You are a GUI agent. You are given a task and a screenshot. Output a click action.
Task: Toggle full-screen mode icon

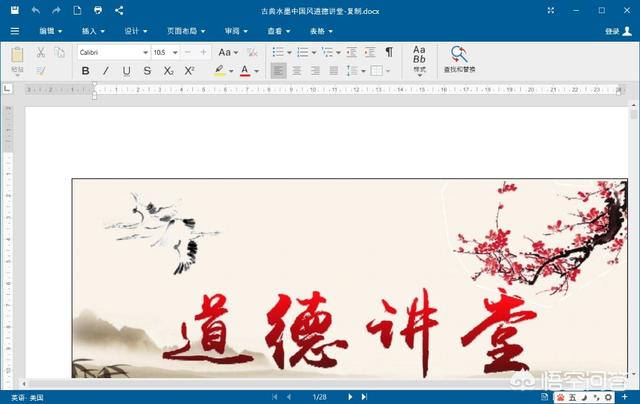click(x=551, y=10)
